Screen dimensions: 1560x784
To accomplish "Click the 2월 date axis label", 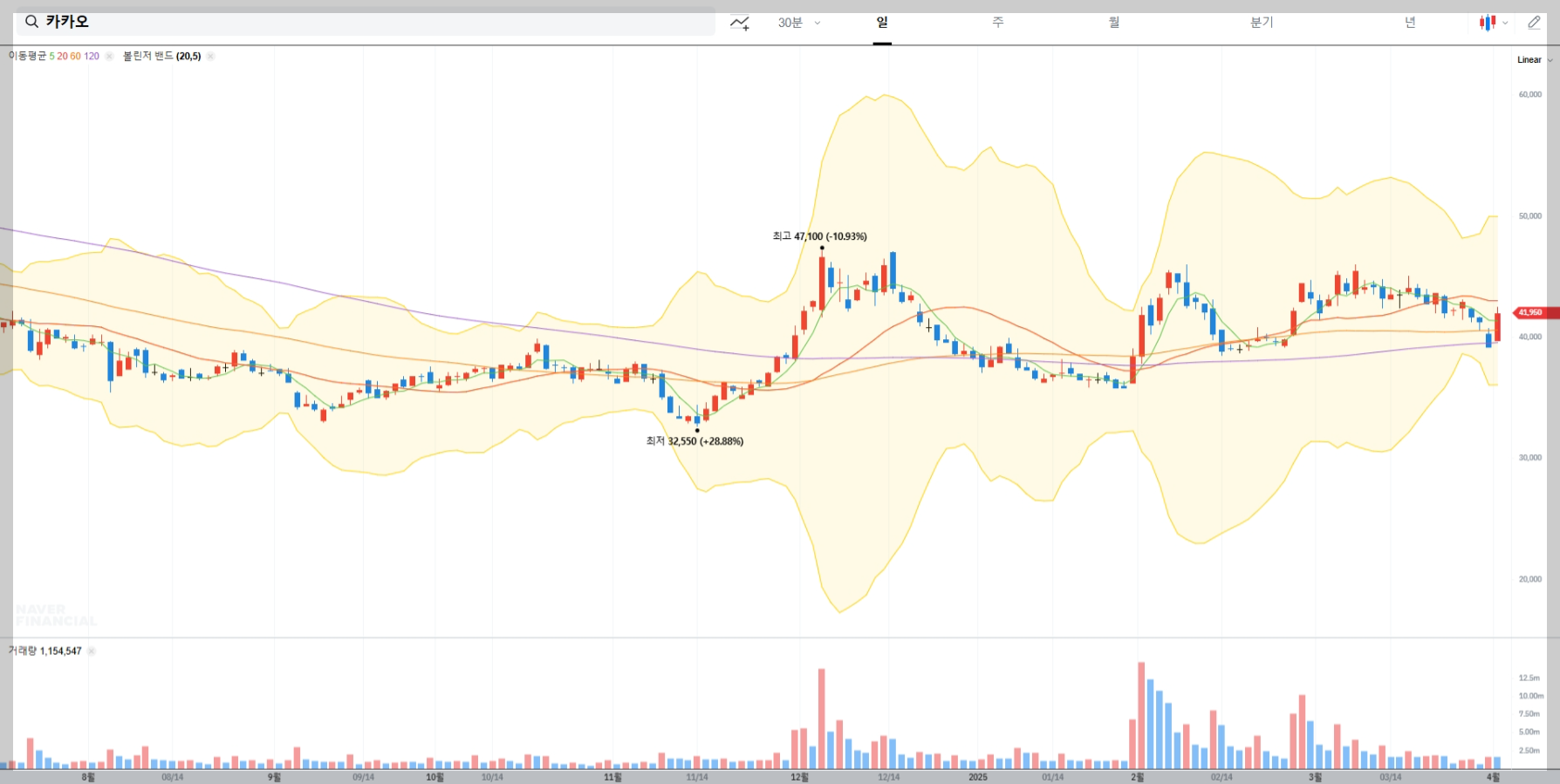I will [x=1138, y=777].
